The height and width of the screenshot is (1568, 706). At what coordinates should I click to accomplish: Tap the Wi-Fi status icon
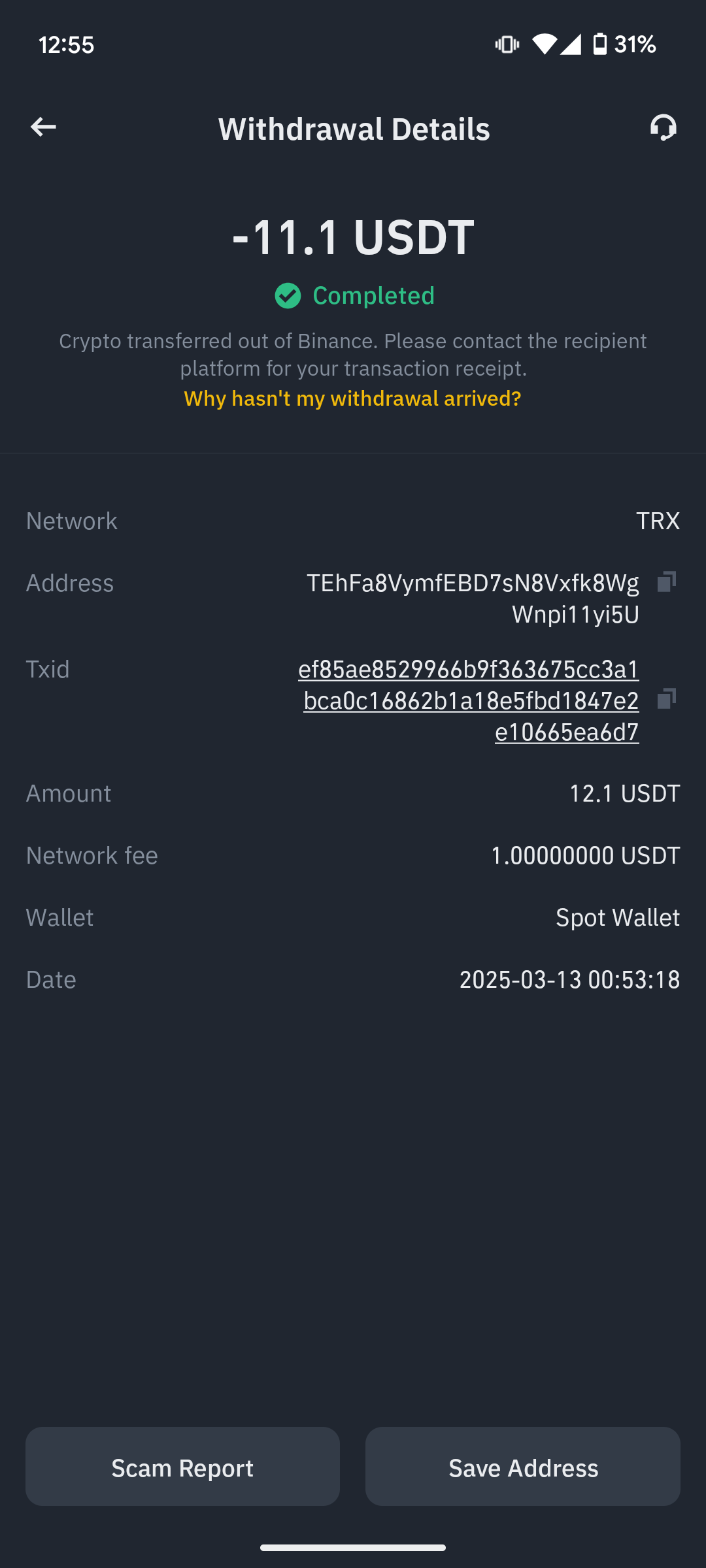coord(544,44)
